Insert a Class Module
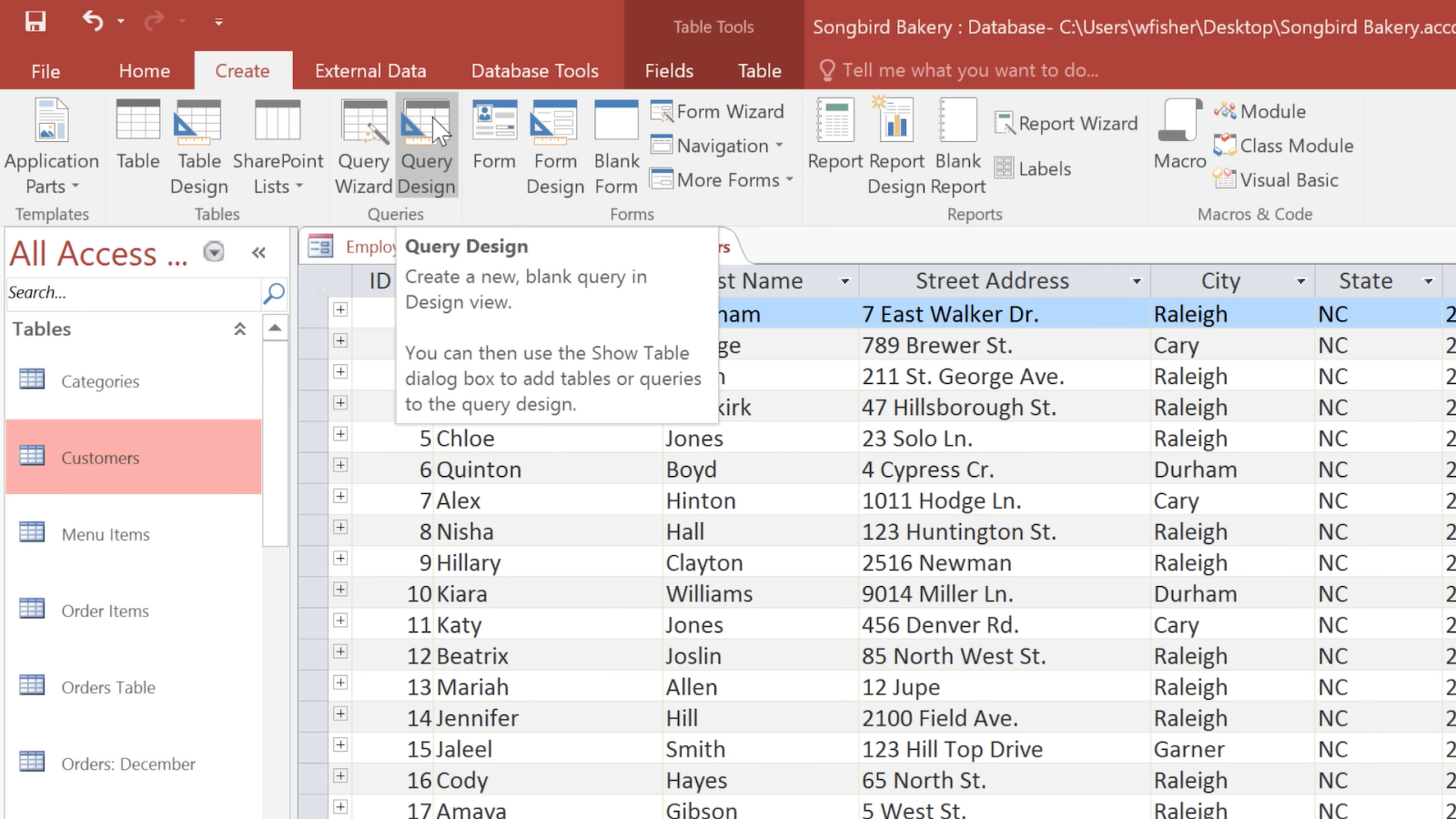The image size is (1456, 819). 1283,146
